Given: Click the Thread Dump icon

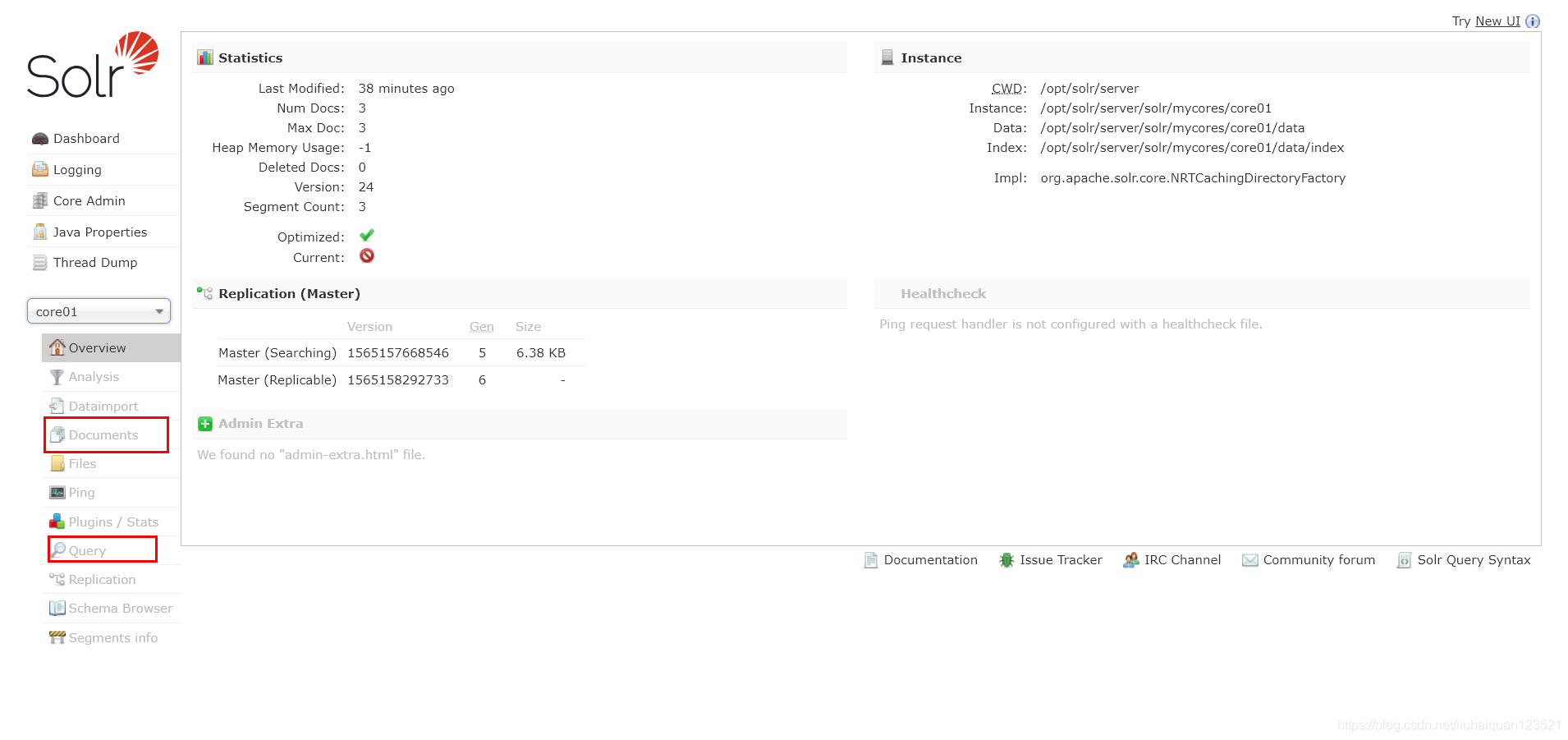Looking at the screenshot, I should [39, 263].
